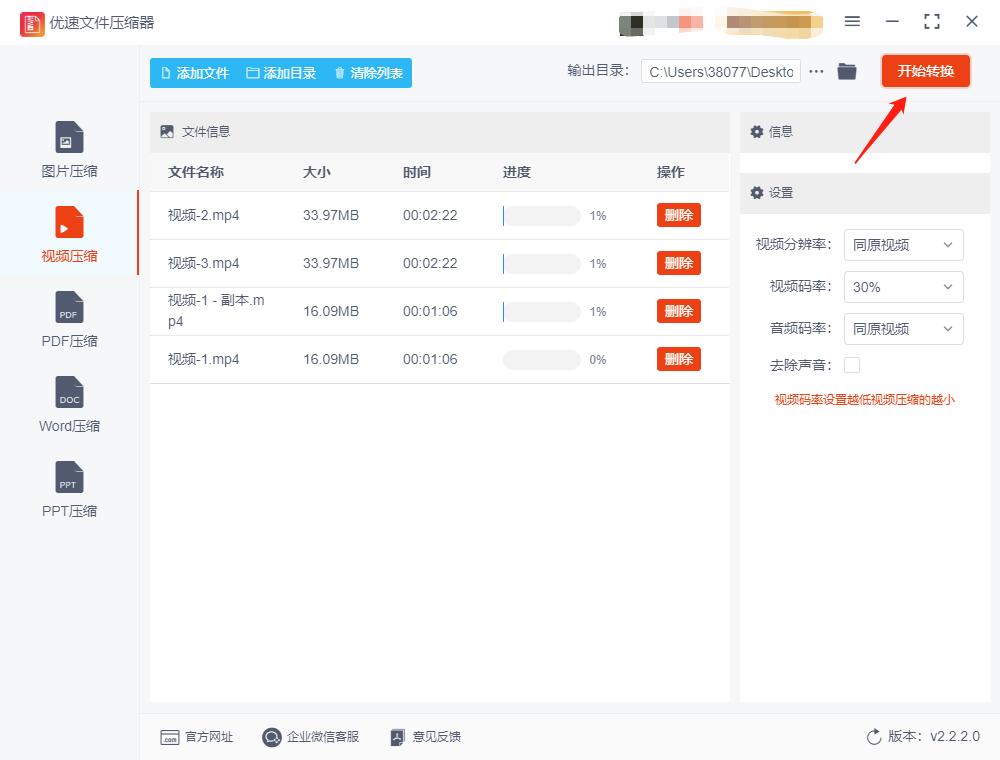Expand the 音频码率 audio bitrate dropdown
This screenshot has height=760, width=1000.
coord(903,329)
